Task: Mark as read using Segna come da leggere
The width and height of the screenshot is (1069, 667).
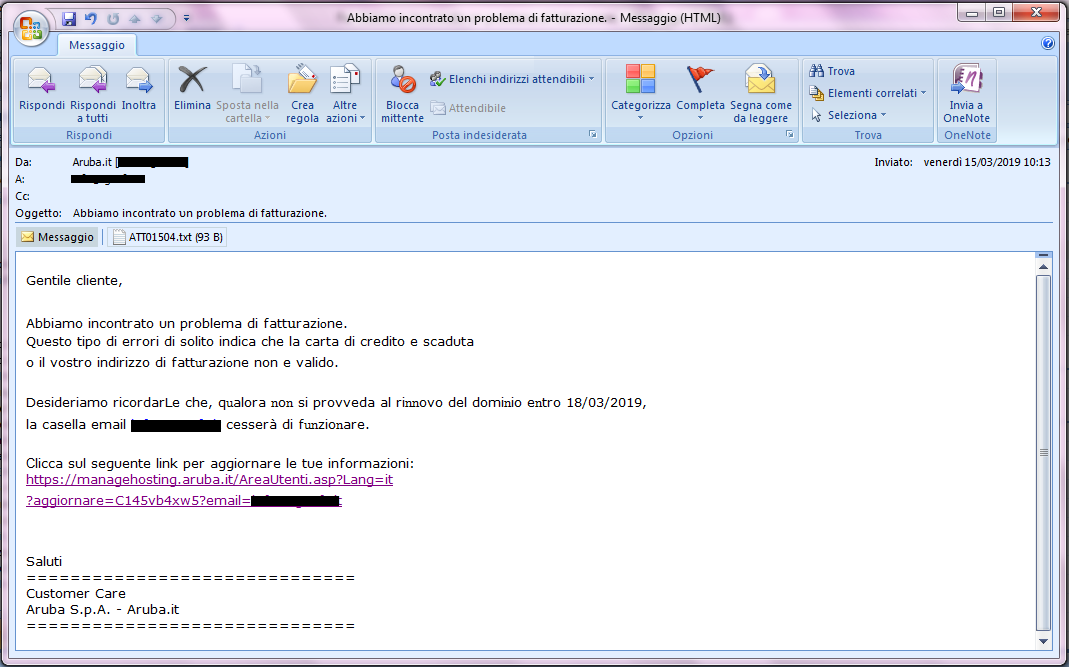Action: click(761, 93)
